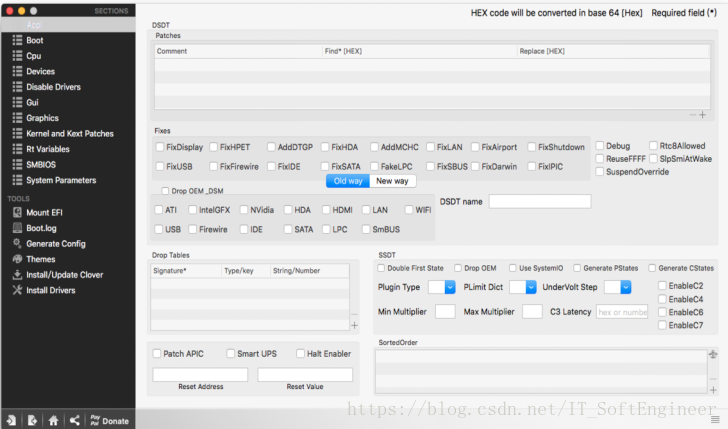Enable the SuspendOverride checkbox
The height and width of the screenshot is (429, 728).
click(600, 172)
